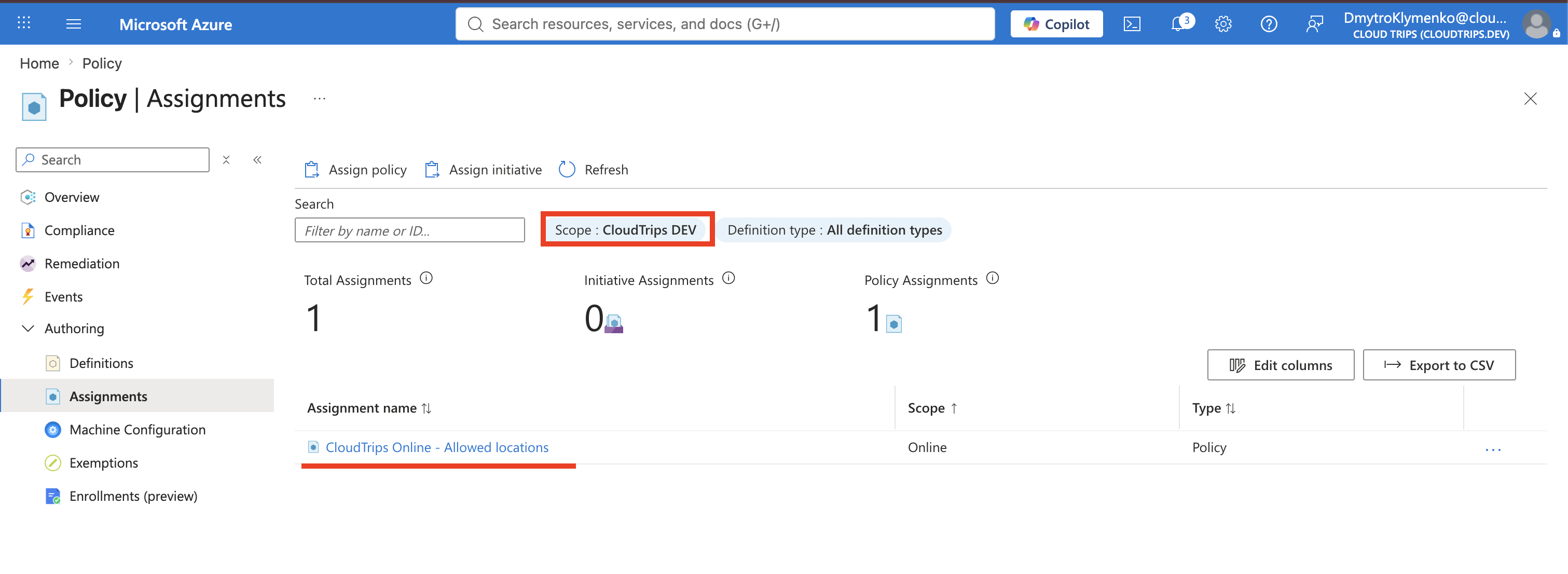Viewport: 1568px width, 574px height.
Task: Open CloudTrips Online - Allowed locations assignment
Action: click(x=437, y=447)
